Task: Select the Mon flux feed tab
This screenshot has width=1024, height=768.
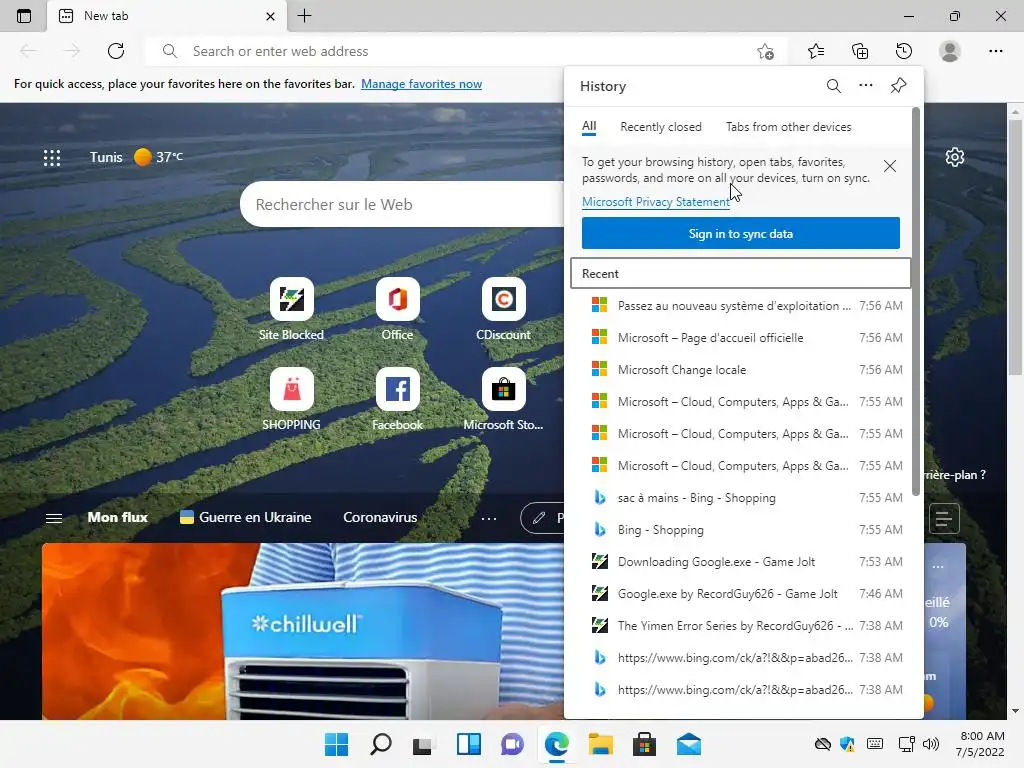Action: click(x=118, y=517)
